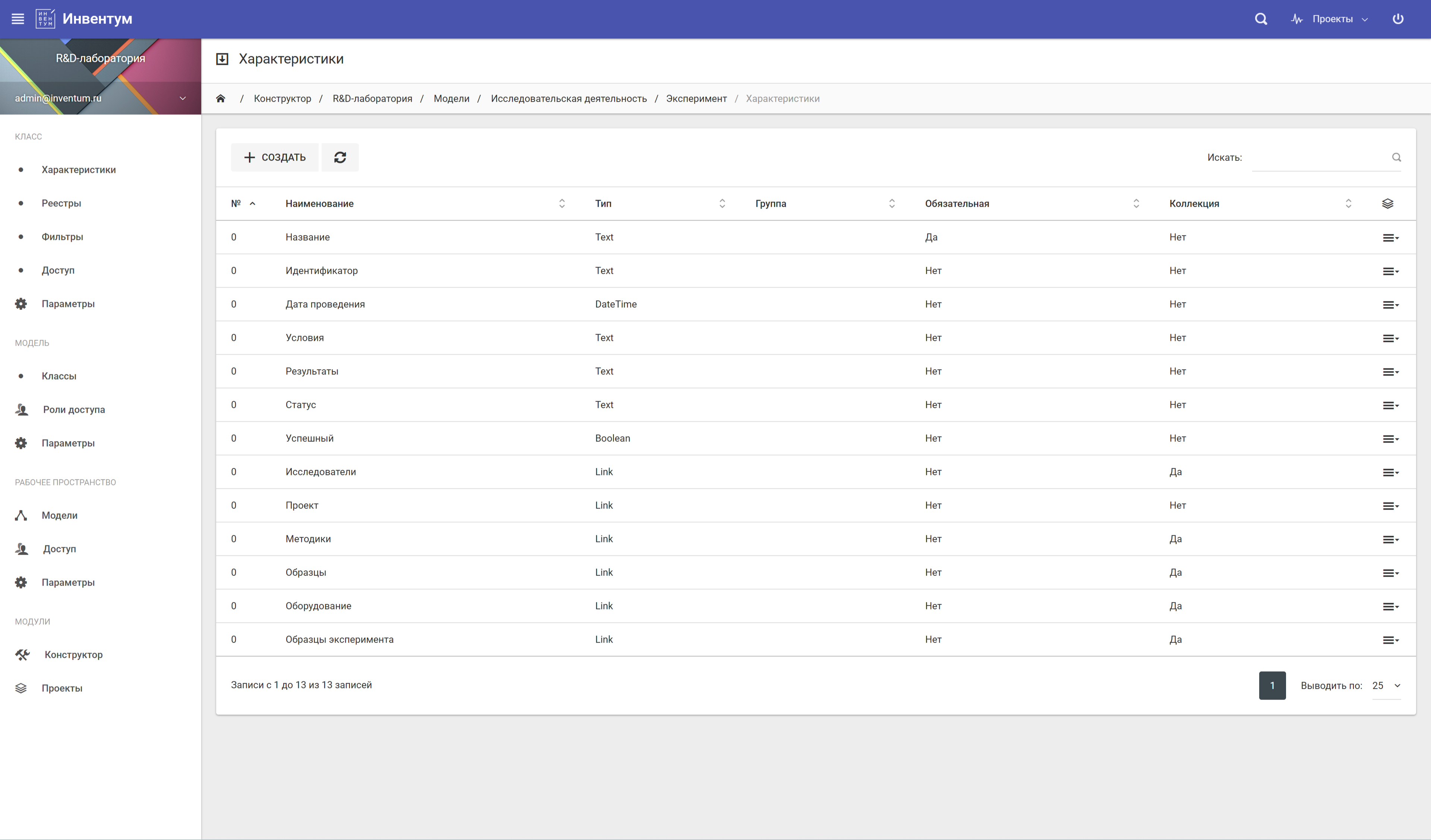Follow the Модели breadcrumb link
This screenshot has width=1431, height=840.
click(451, 98)
